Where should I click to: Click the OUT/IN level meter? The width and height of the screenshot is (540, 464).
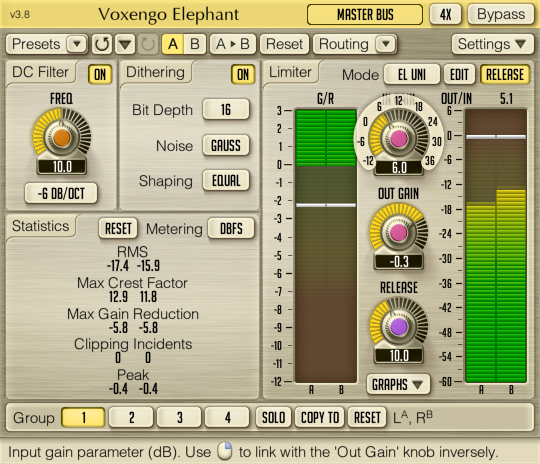[496, 246]
